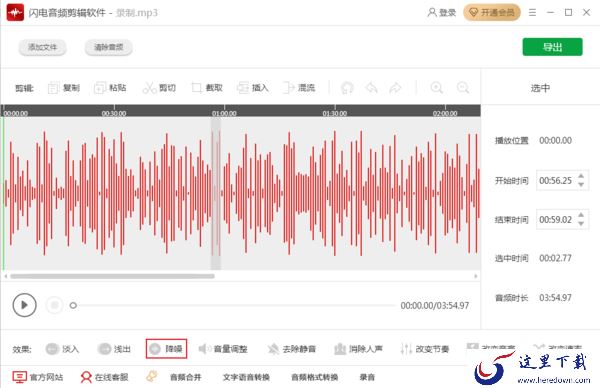The image size is (600, 388).
Task: Decrease the 开始时间 start time value
Action: [x=581, y=184]
